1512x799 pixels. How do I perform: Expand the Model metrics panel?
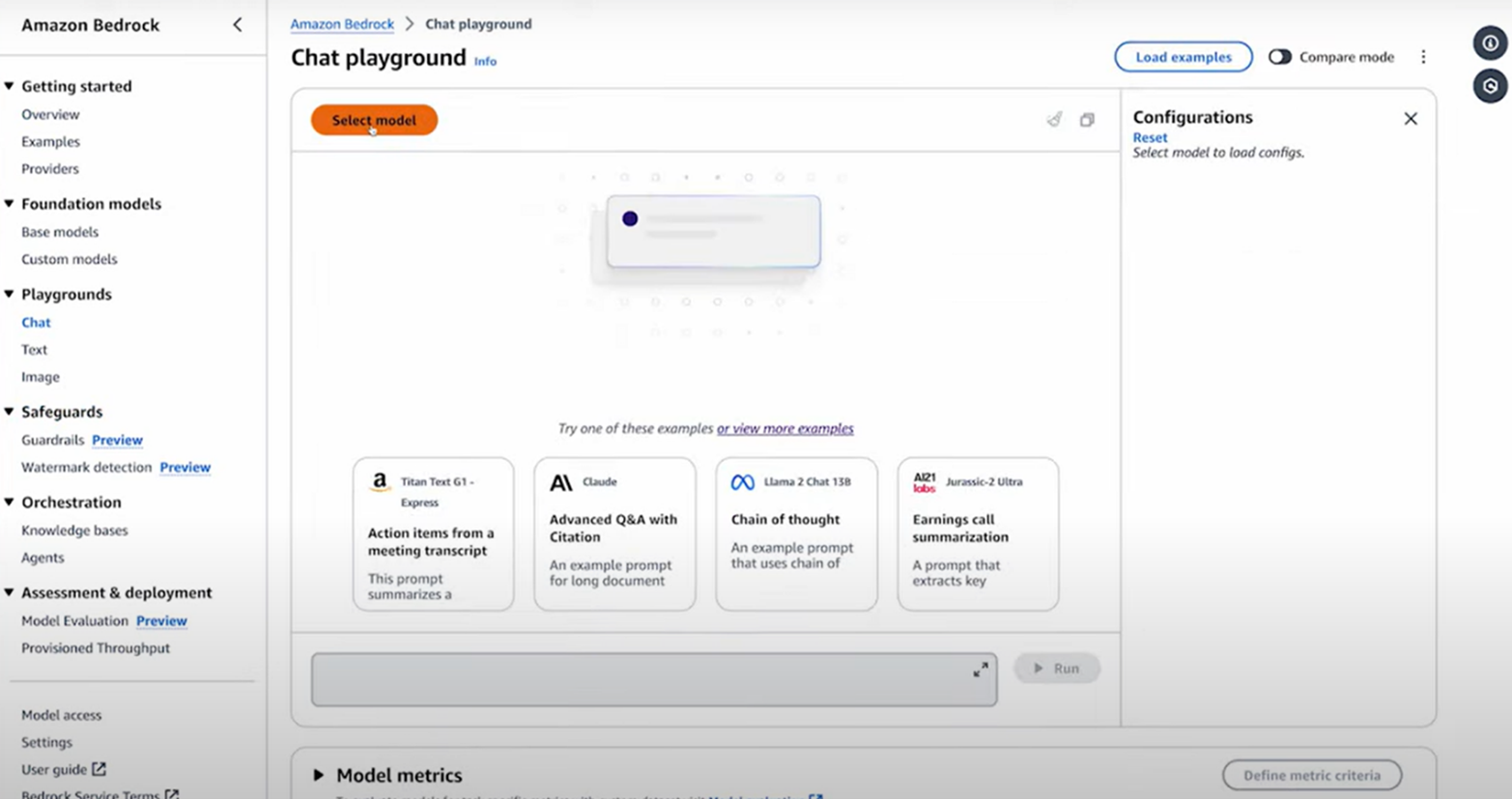[319, 775]
